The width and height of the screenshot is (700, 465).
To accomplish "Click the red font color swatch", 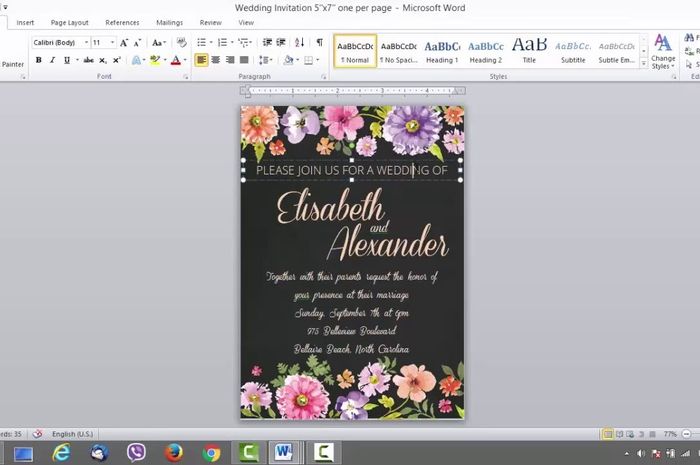I will (x=175, y=60).
